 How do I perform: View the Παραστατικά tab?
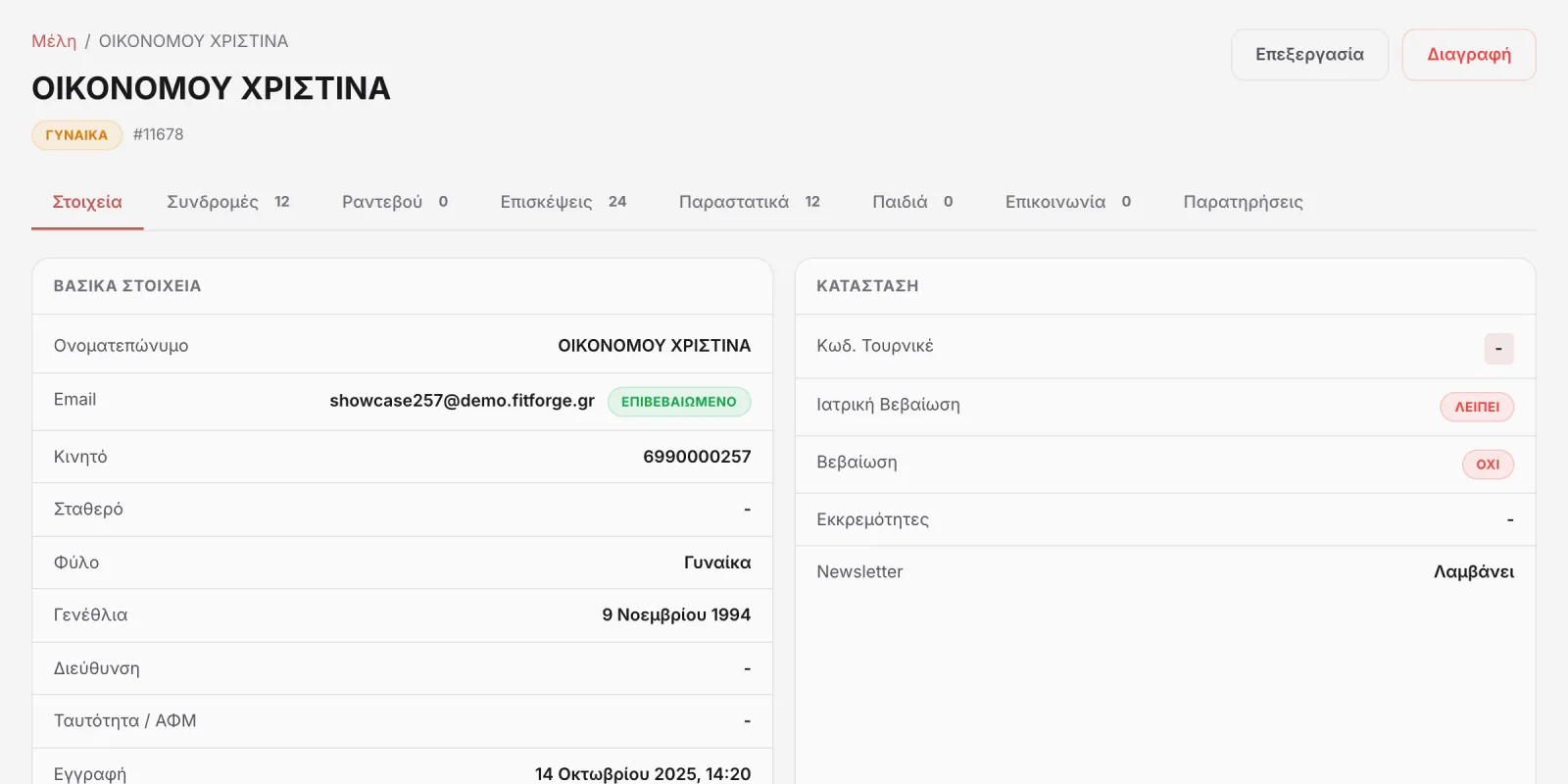pyautogui.click(x=750, y=202)
